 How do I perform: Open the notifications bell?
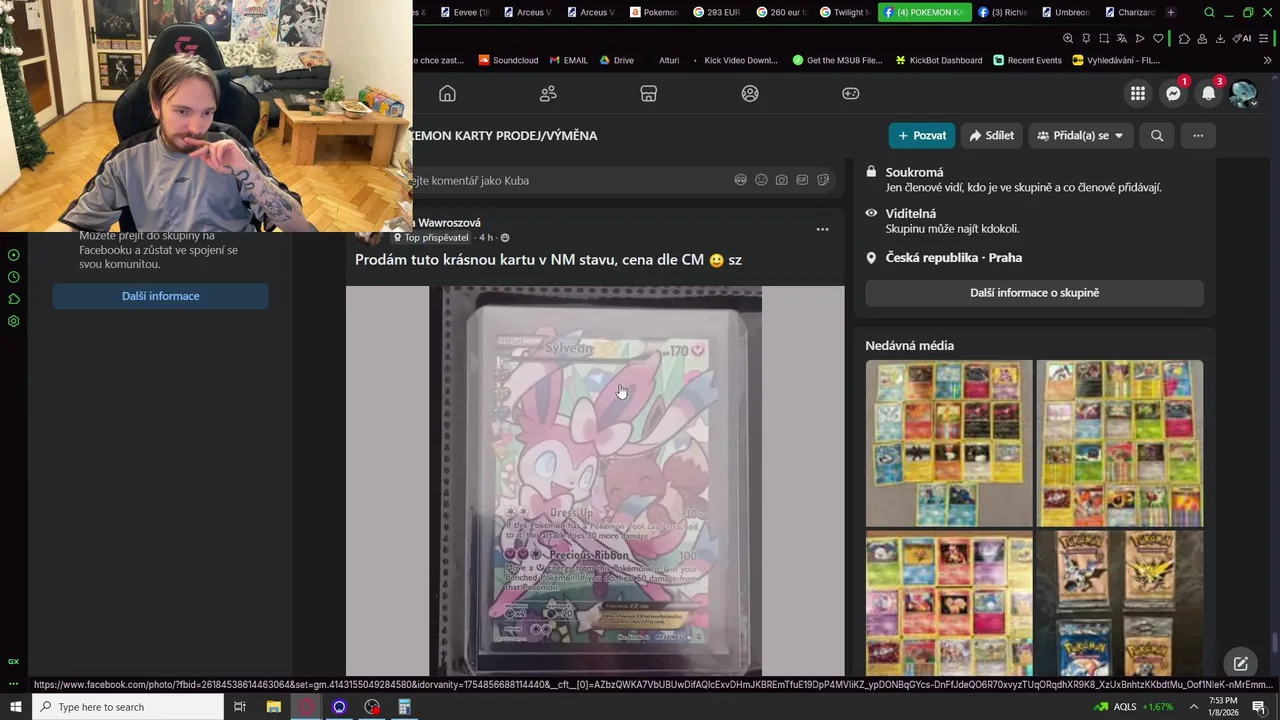[x=1208, y=93]
